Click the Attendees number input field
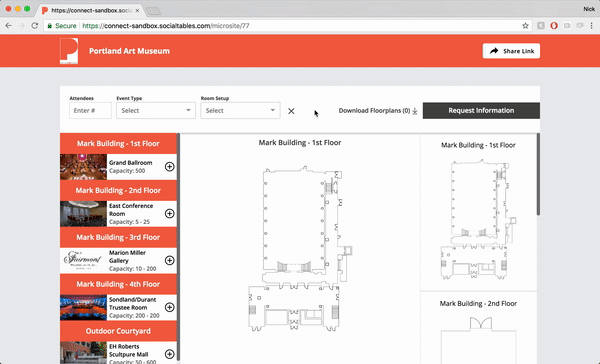Viewport: 600px width, 364px height. click(90, 111)
